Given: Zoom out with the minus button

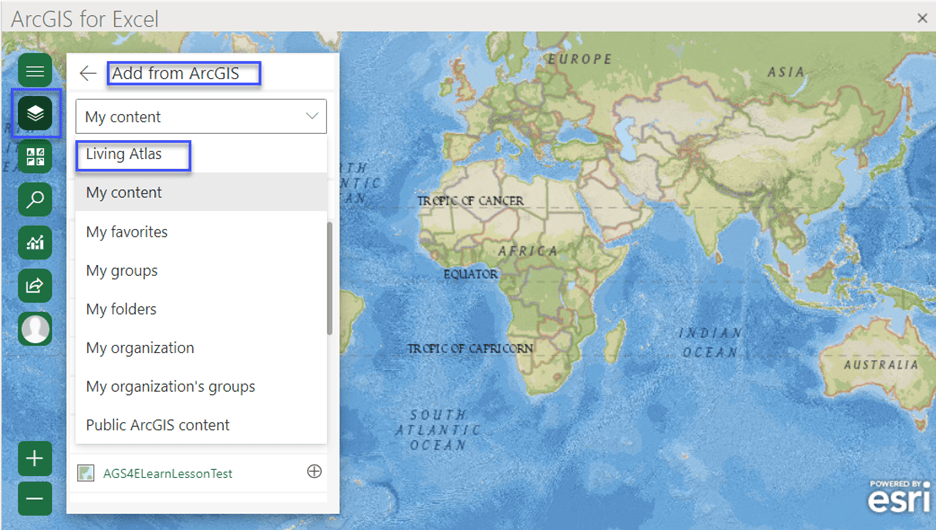Looking at the screenshot, I should 35,497.
